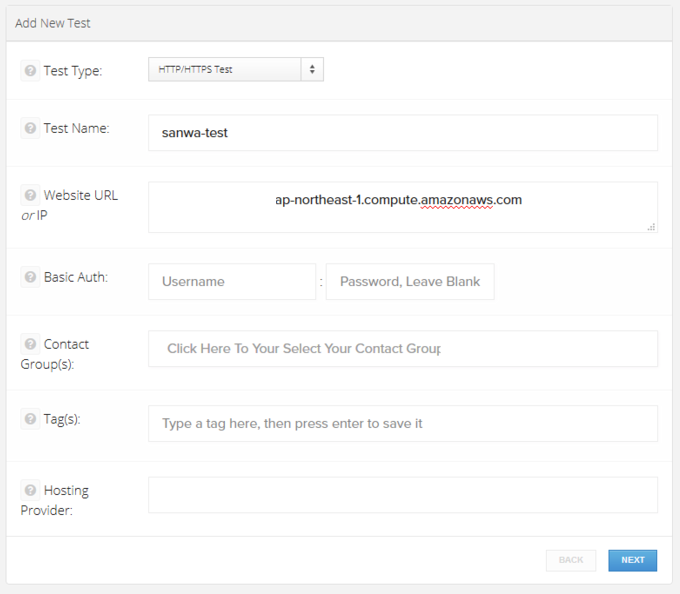Focus the Basic Auth Password field
Viewport: 680px width, 594px height.
pos(410,281)
